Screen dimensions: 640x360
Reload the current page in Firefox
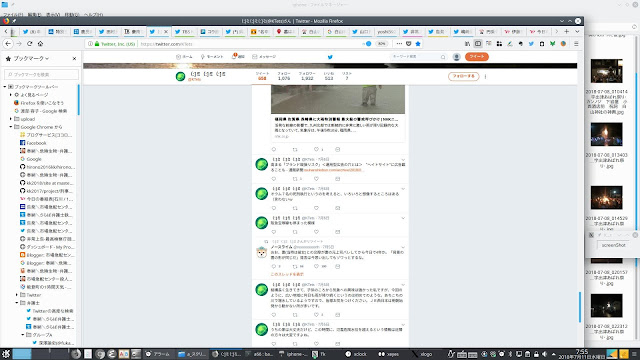tap(29, 44)
